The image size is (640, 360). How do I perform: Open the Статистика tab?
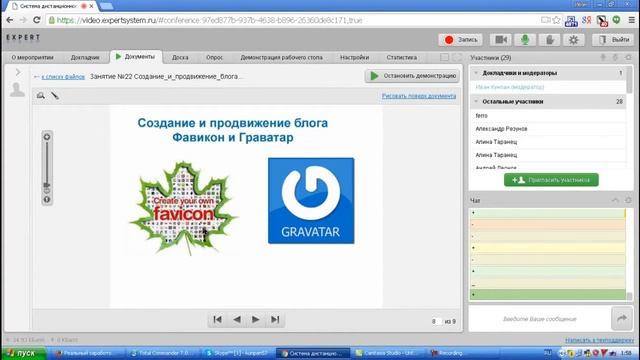(x=402, y=58)
